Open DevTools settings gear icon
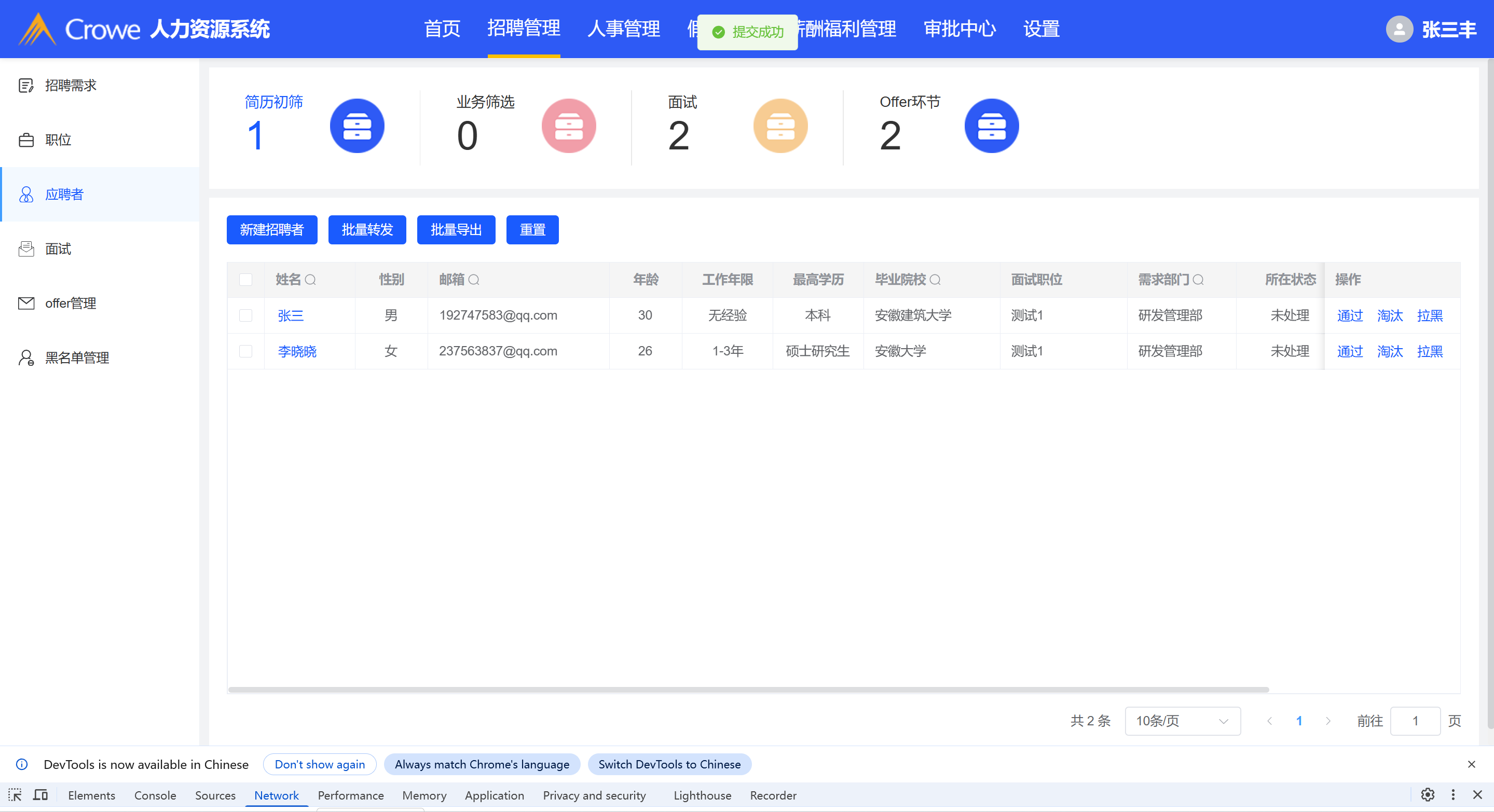Image resolution: width=1494 pixels, height=812 pixels. 1427,794
